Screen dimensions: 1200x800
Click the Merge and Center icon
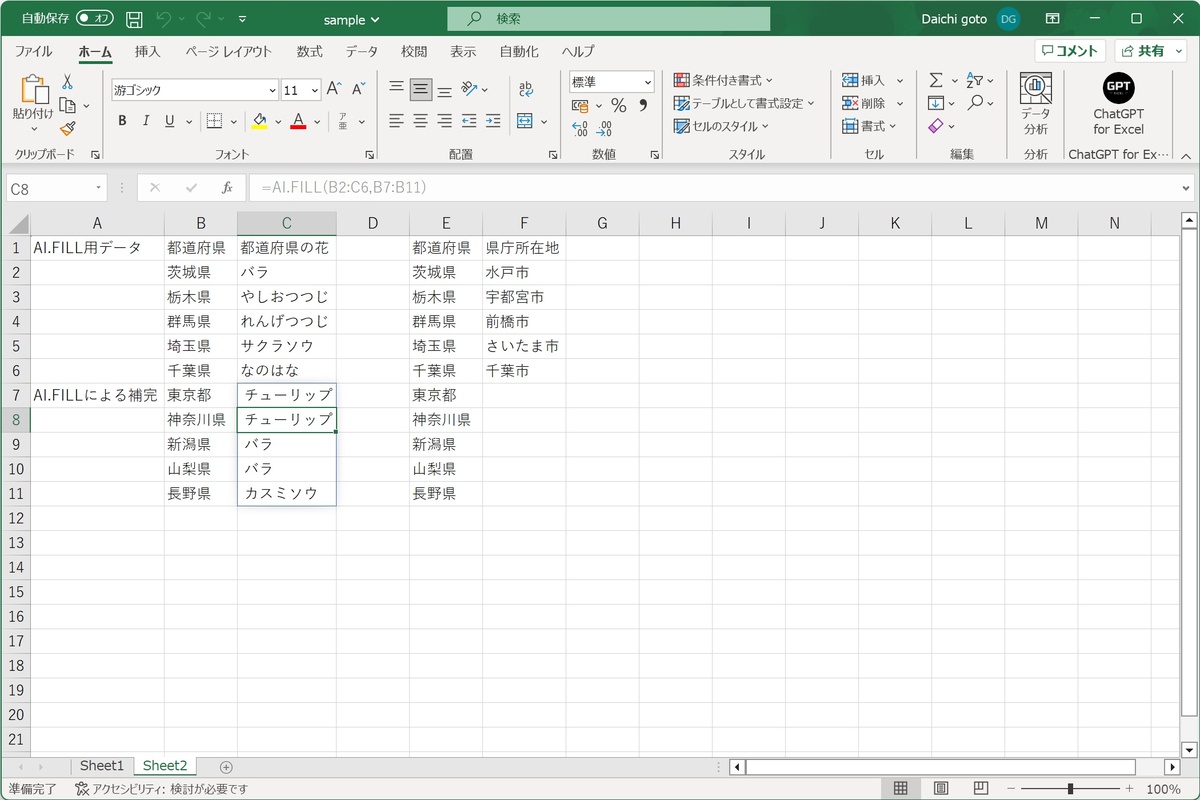point(525,121)
